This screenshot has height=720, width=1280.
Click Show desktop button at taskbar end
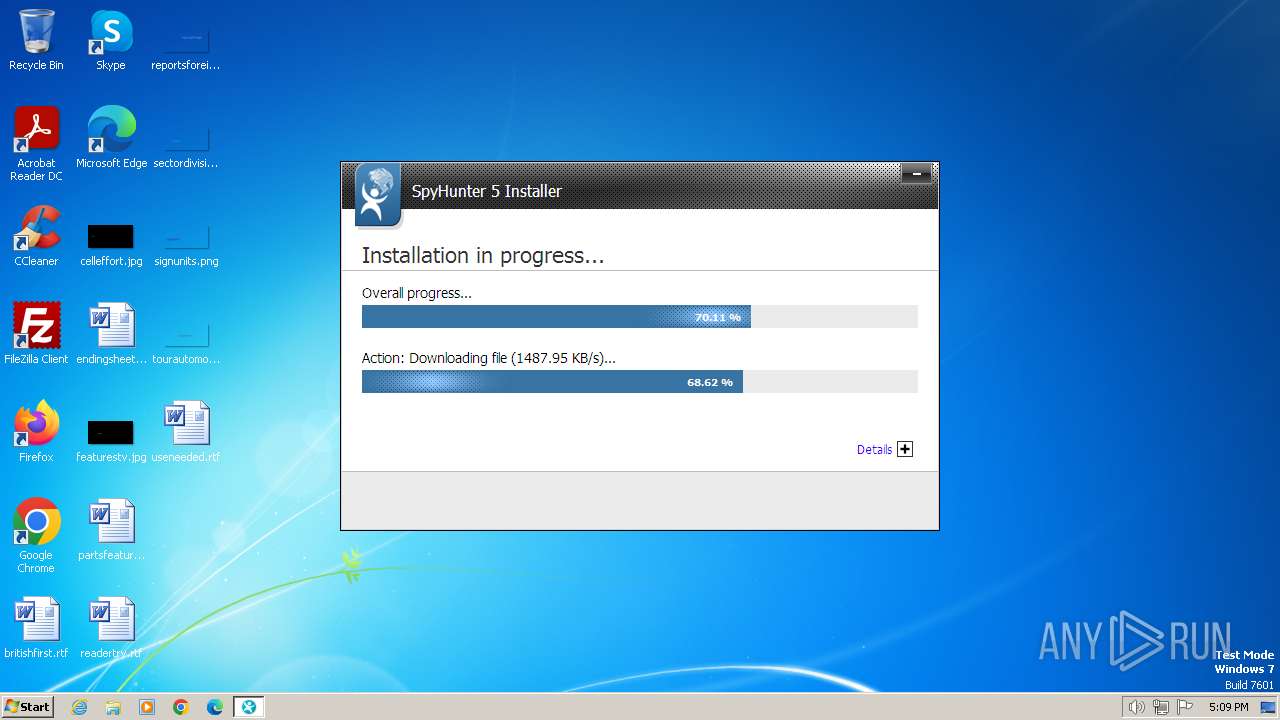(1270, 707)
